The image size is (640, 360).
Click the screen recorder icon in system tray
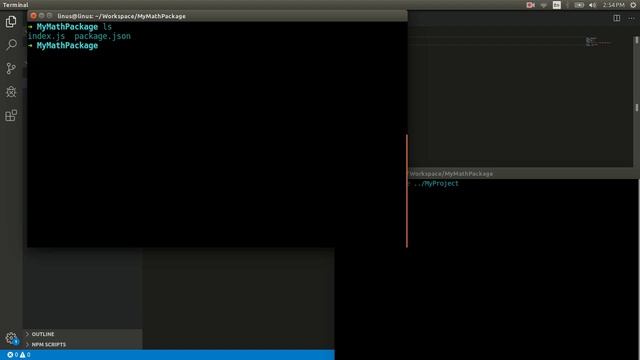pyautogui.click(x=531, y=5)
